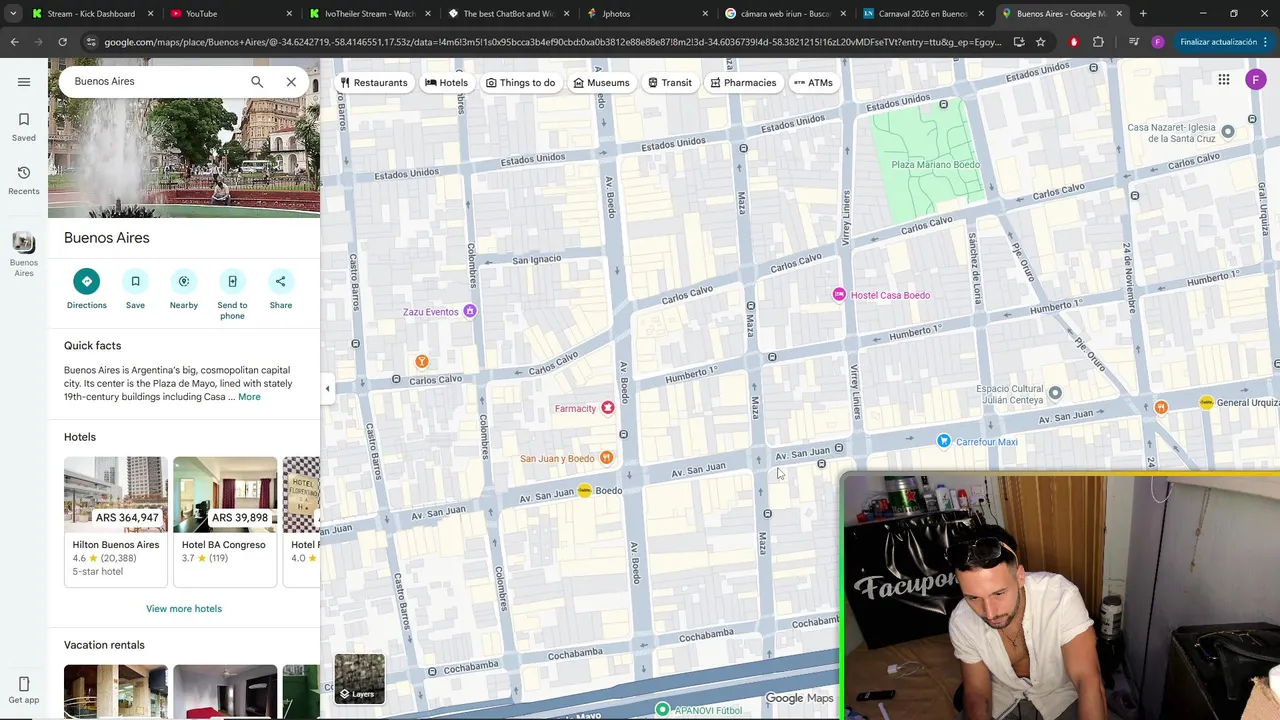Send Buenos Aires to phone

(x=232, y=294)
